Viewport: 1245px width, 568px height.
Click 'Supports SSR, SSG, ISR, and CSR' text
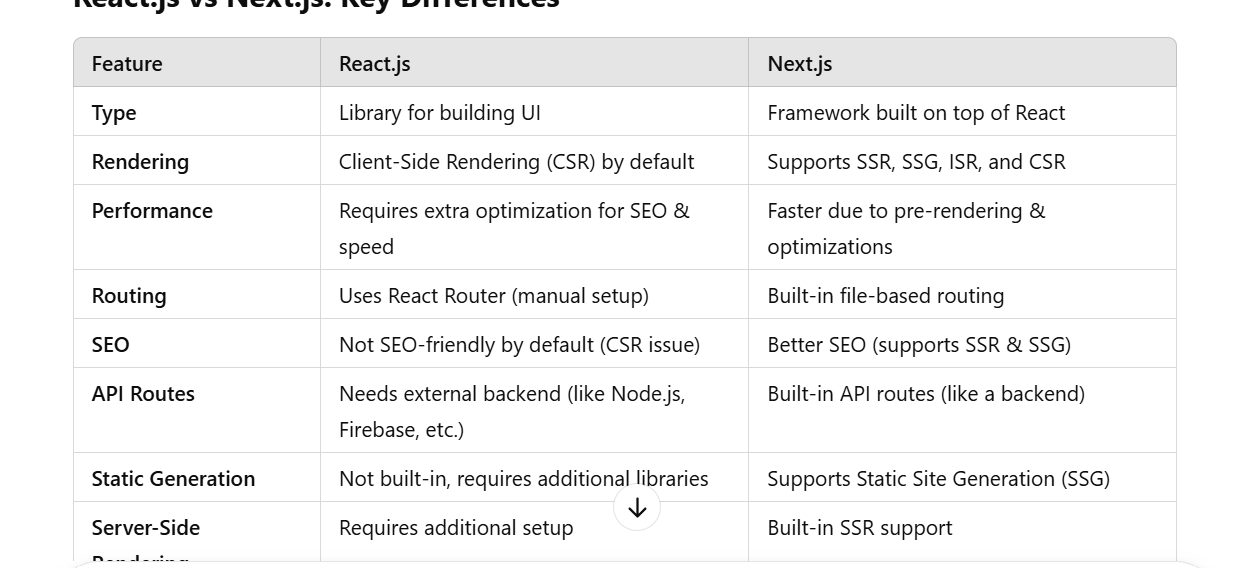[916, 162]
